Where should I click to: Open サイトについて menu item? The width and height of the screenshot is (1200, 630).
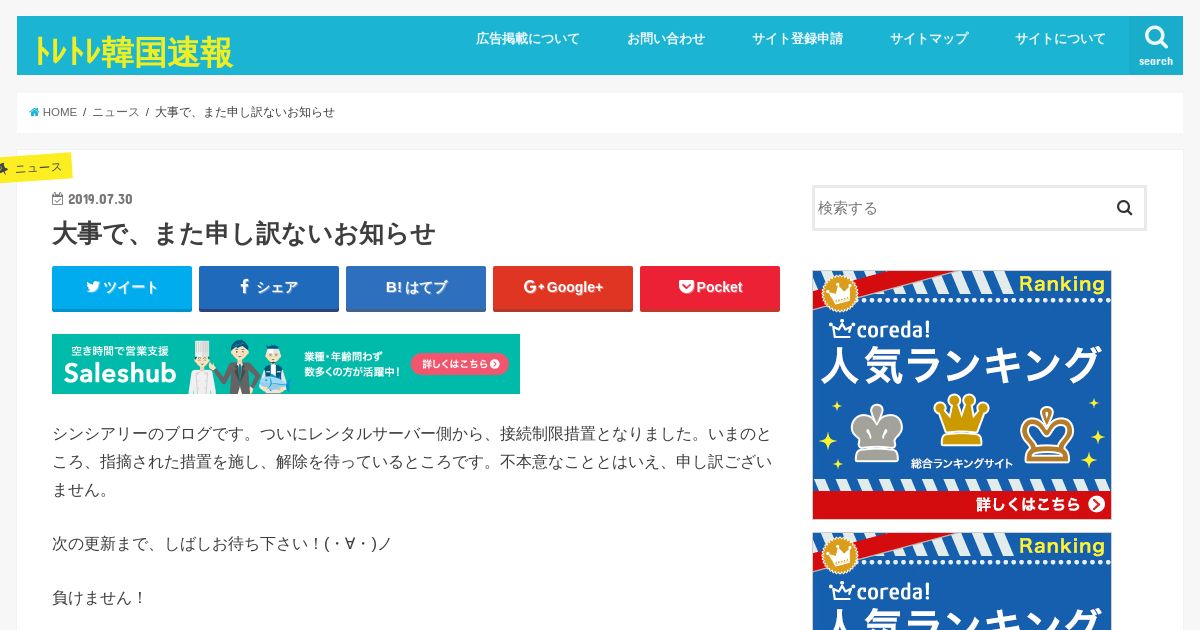(x=1060, y=39)
